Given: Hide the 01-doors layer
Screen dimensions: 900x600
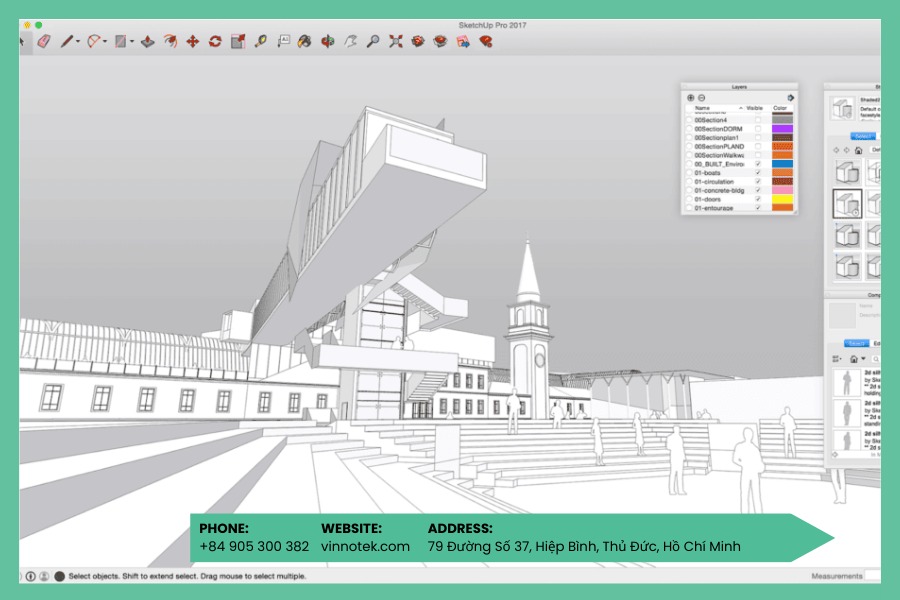Looking at the screenshot, I should tap(758, 199).
